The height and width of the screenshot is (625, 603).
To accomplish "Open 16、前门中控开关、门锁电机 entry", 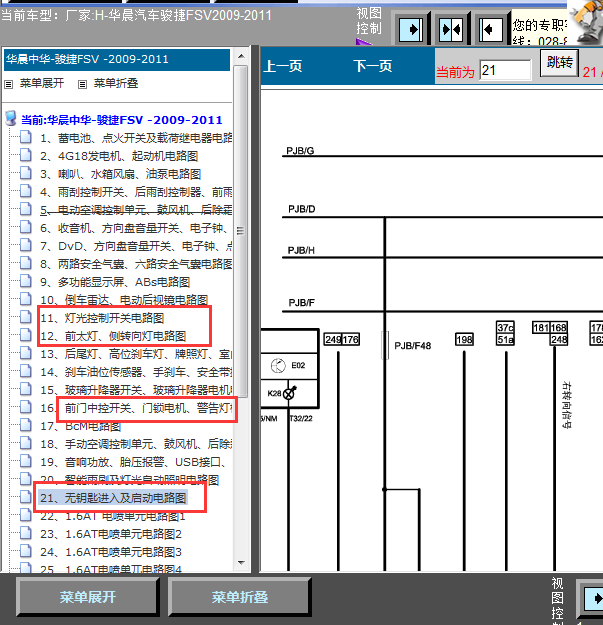I will click(x=136, y=408).
